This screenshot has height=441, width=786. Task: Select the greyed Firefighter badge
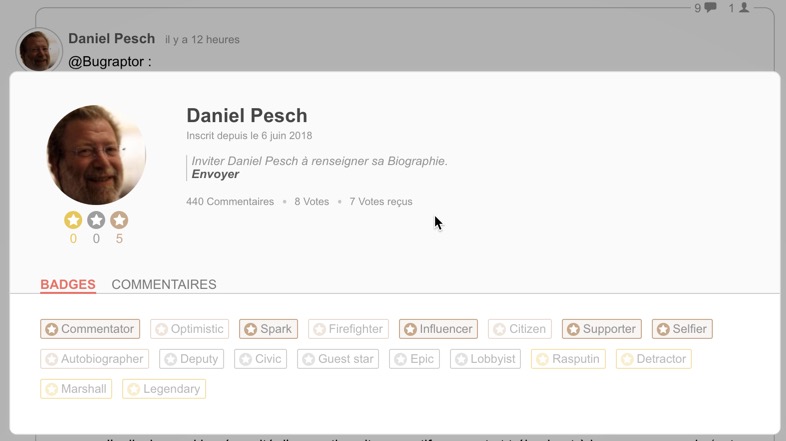[x=348, y=329]
